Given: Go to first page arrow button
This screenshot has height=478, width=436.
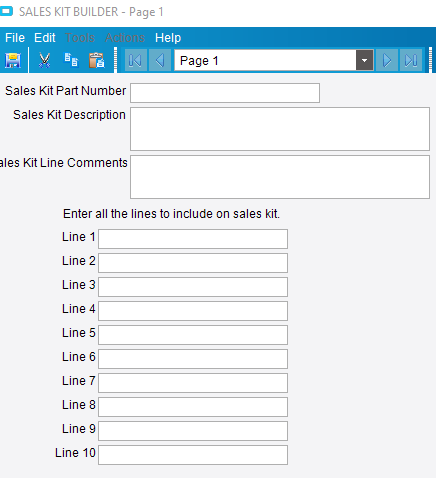Looking at the screenshot, I should click(136, 60).
